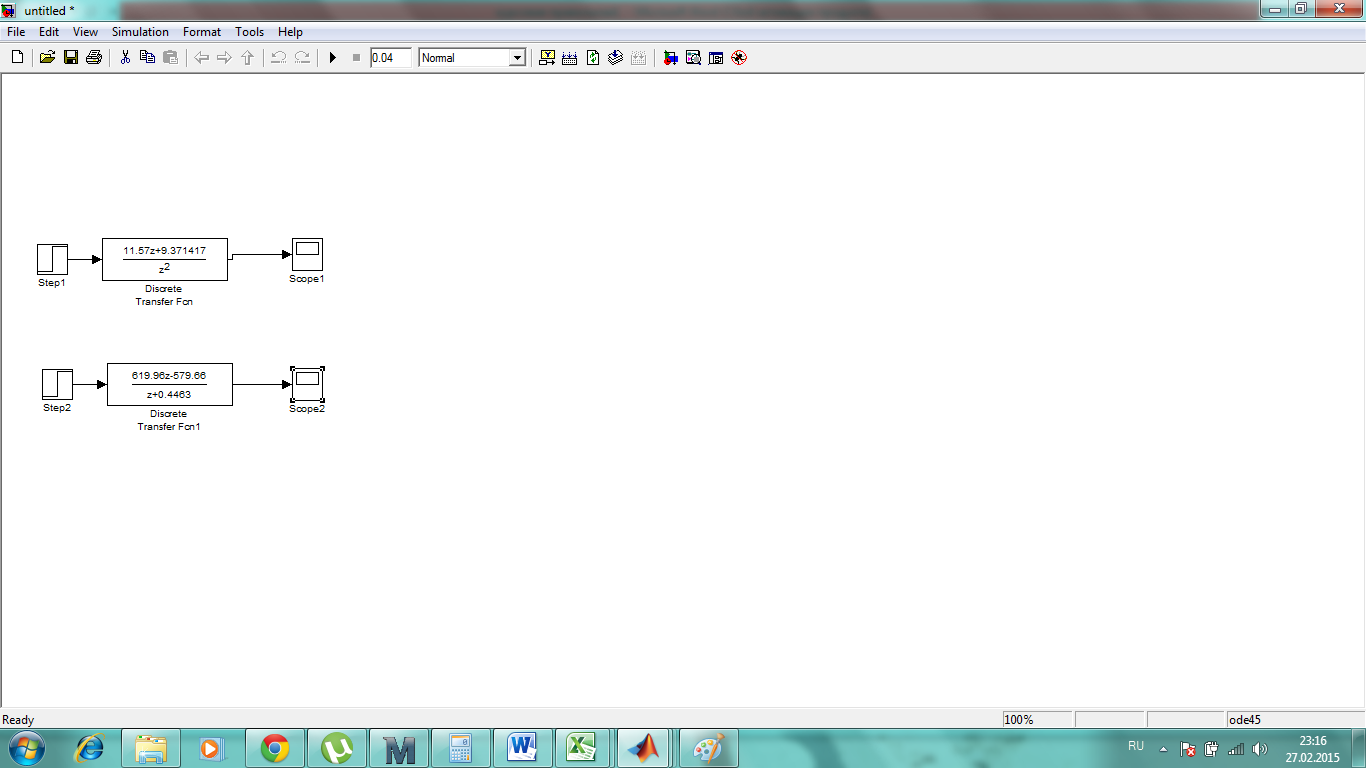The height and width of the screenshot is (768, 1366).
Task: Open the File menu
Action: pos(16,32)
